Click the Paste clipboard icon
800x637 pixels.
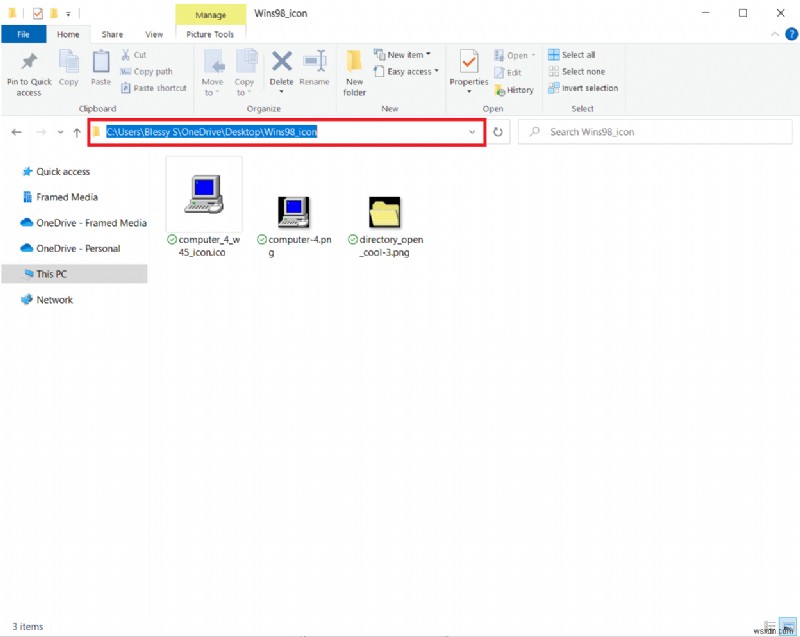click(101, 62)
